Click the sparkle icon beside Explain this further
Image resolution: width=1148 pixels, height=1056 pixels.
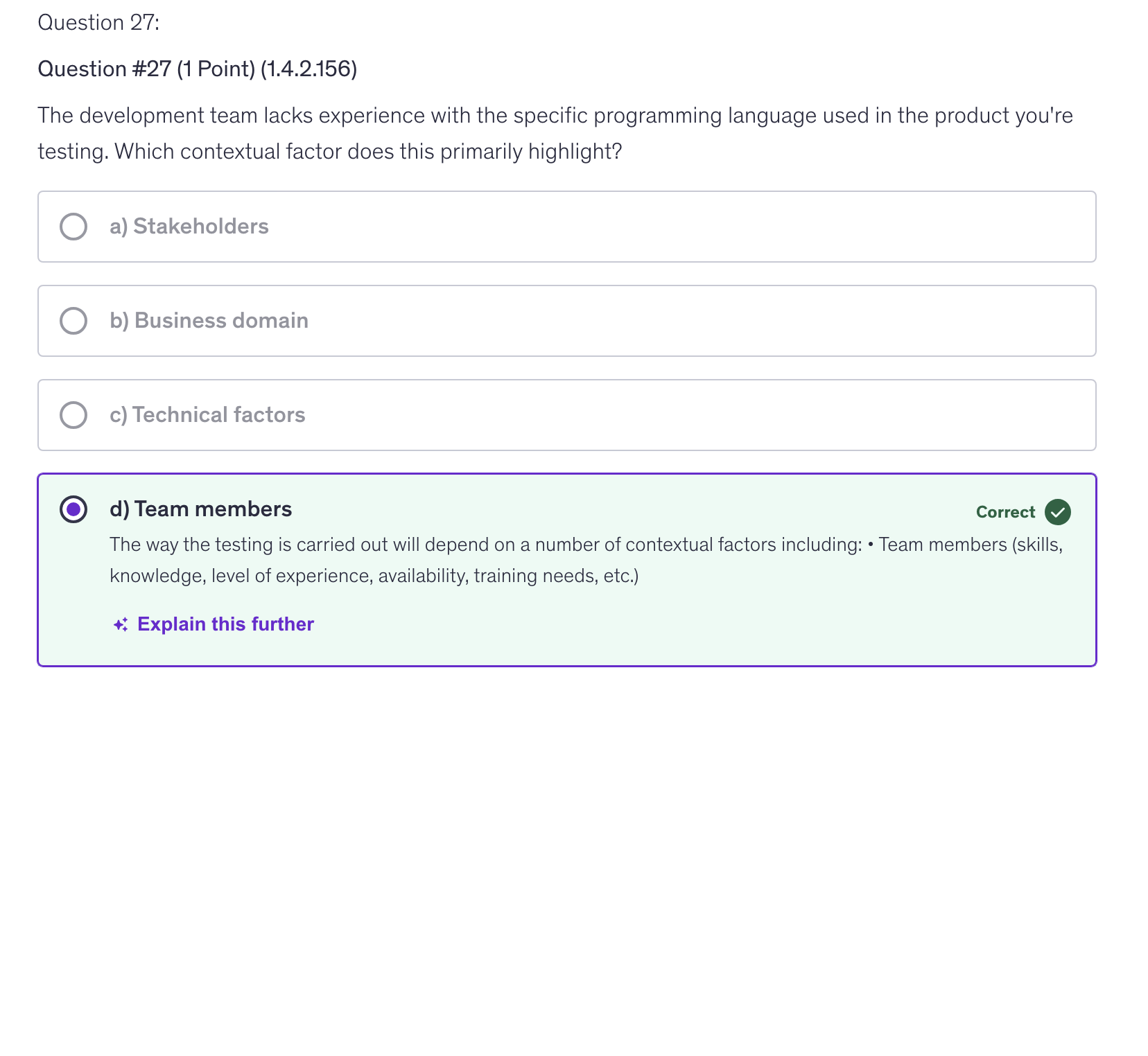pos(121,625)
